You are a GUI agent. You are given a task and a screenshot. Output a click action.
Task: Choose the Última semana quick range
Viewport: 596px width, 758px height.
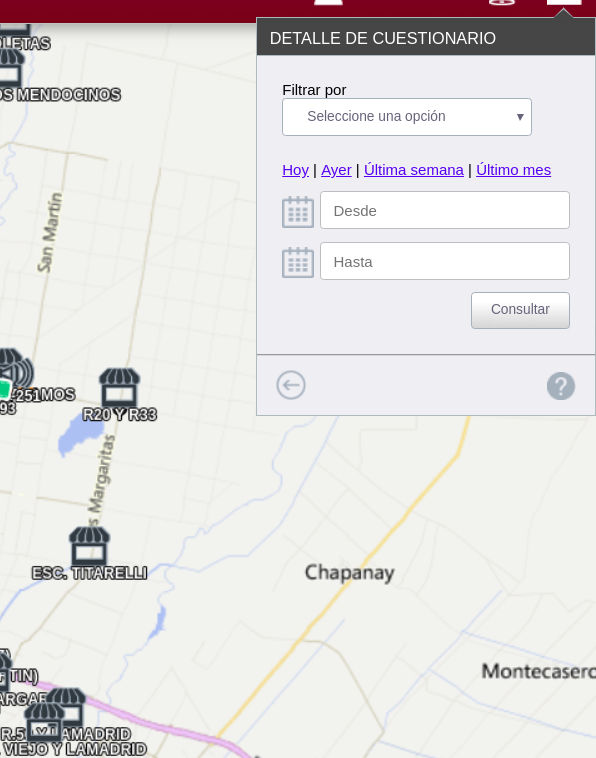click(x=414, y=170)
